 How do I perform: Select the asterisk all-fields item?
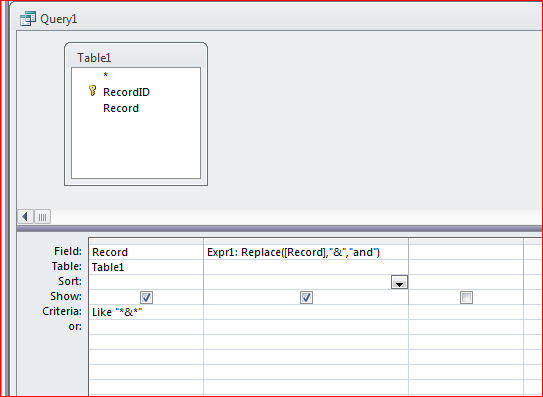(106, 75)
